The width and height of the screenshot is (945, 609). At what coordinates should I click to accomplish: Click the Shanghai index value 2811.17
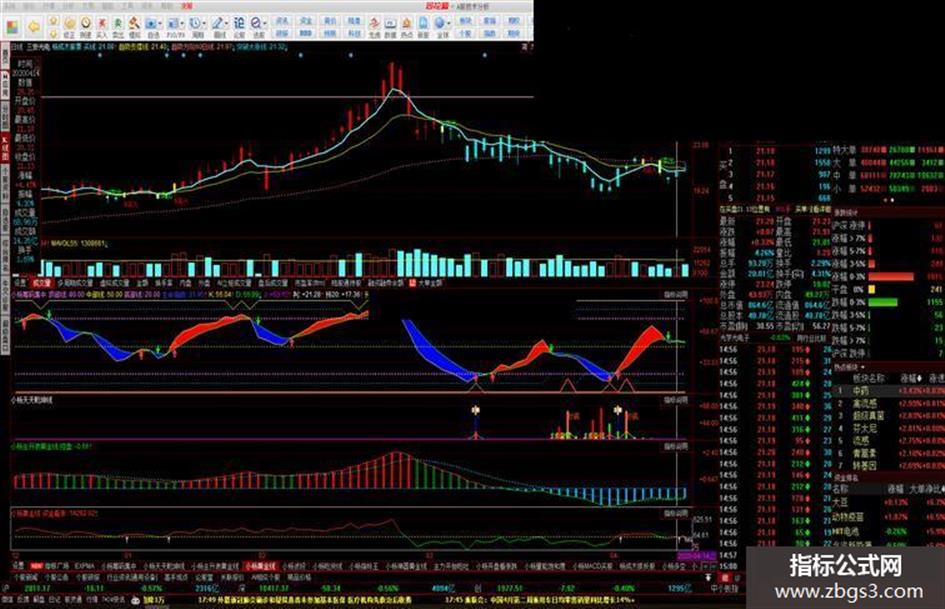coord(37,588)
